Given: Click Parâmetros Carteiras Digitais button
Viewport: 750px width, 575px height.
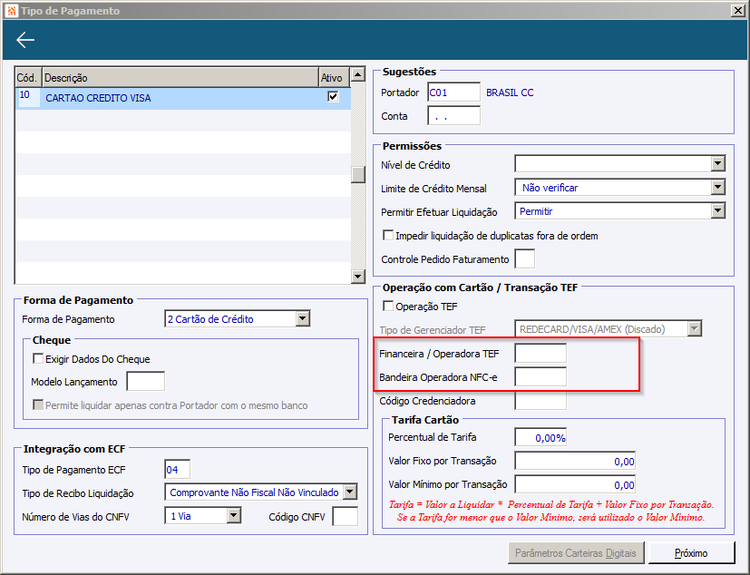Looking at the screenshot, I should [x=575, y=553].
